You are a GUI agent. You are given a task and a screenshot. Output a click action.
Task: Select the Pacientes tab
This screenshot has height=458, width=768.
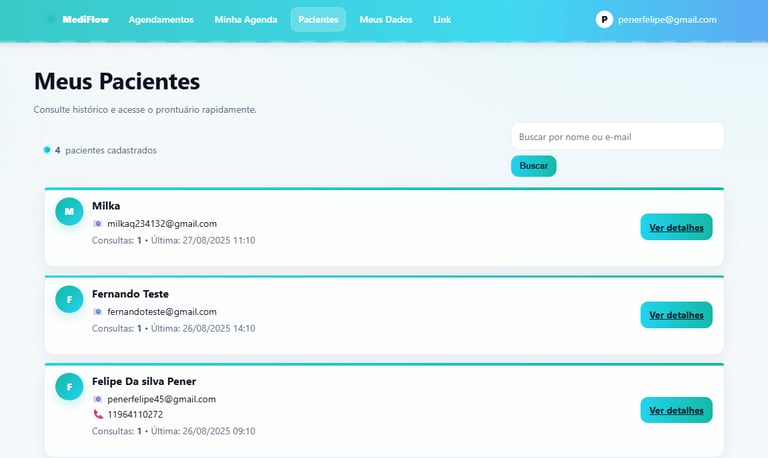coord(318,20)
